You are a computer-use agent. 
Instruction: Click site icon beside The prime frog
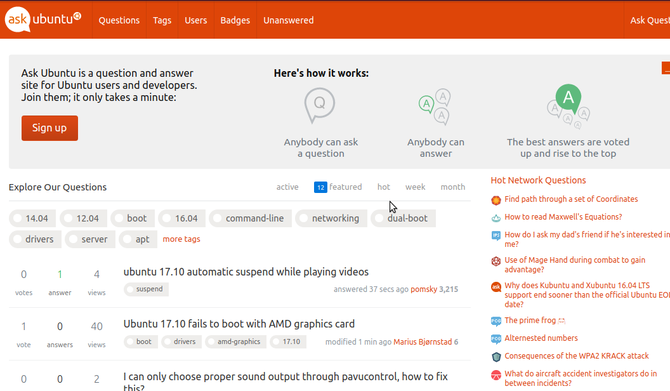pos(496,321)
